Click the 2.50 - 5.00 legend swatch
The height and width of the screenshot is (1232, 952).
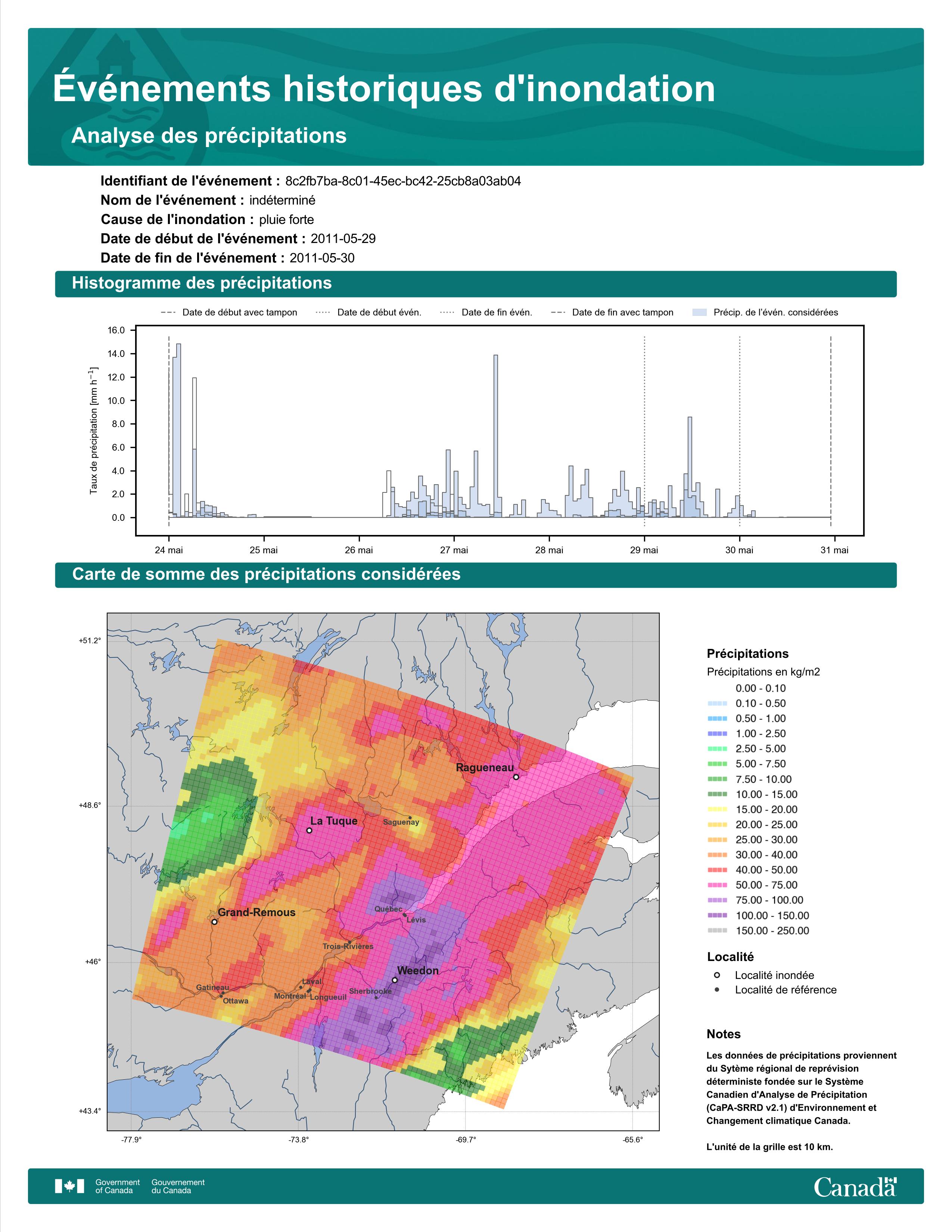coord(717,749)
